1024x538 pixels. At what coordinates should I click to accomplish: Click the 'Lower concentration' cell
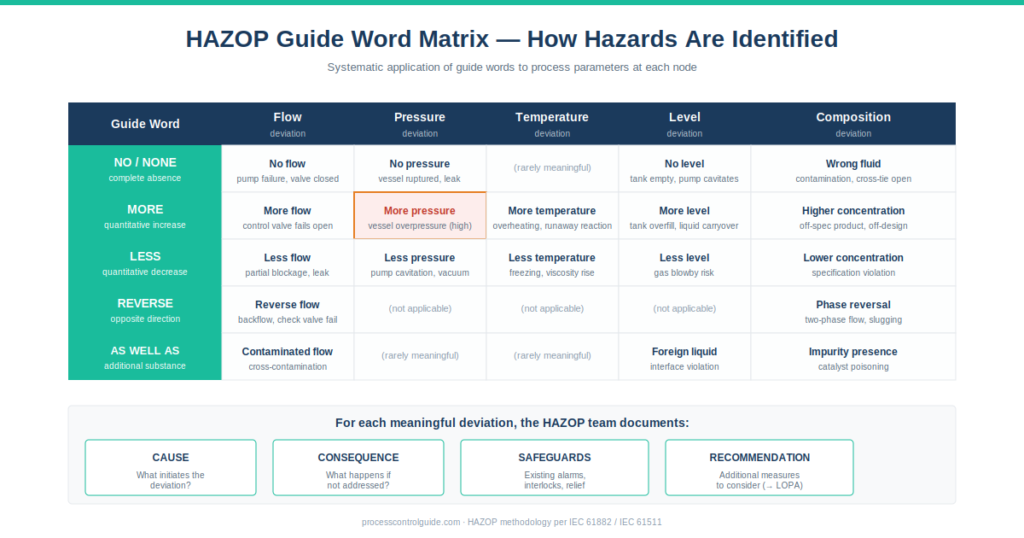(x=853, y=262)
